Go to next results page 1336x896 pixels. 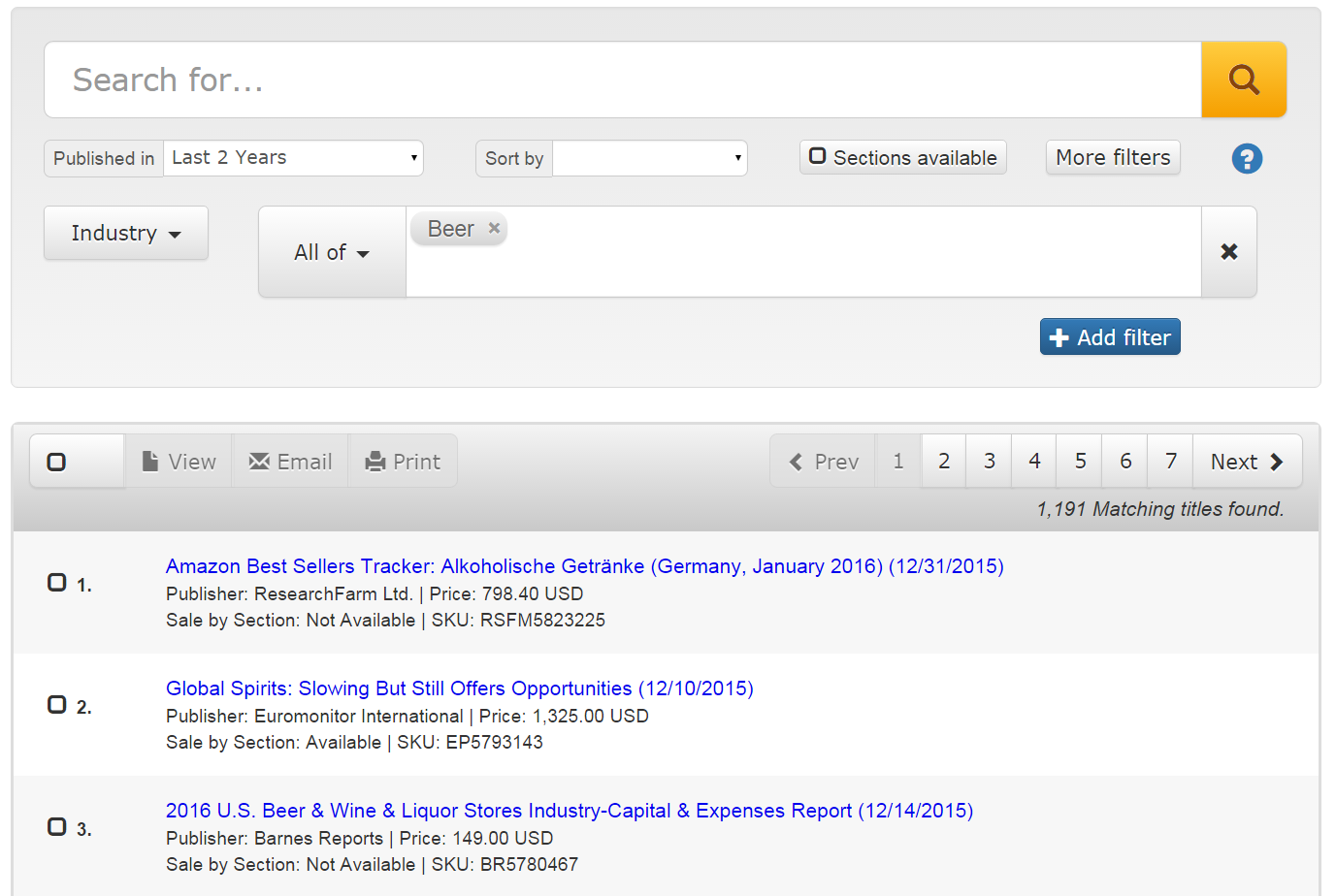[x=1246, y=462]
